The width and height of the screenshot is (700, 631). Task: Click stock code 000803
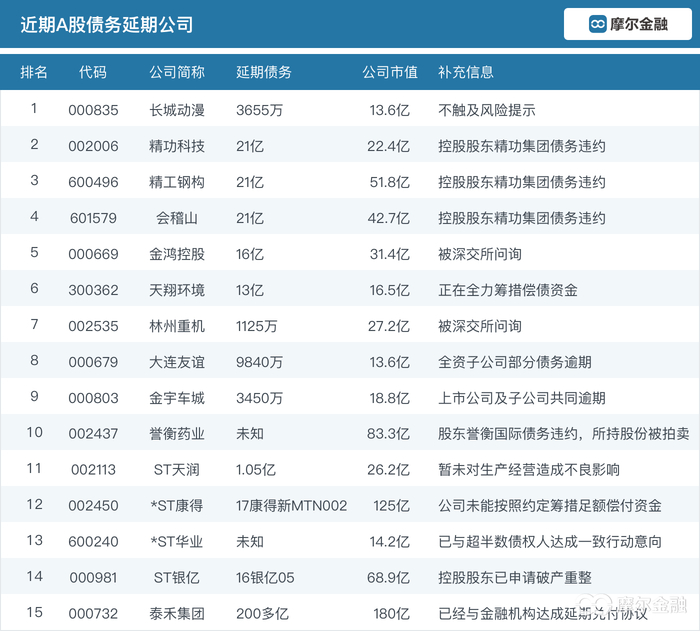93,398
